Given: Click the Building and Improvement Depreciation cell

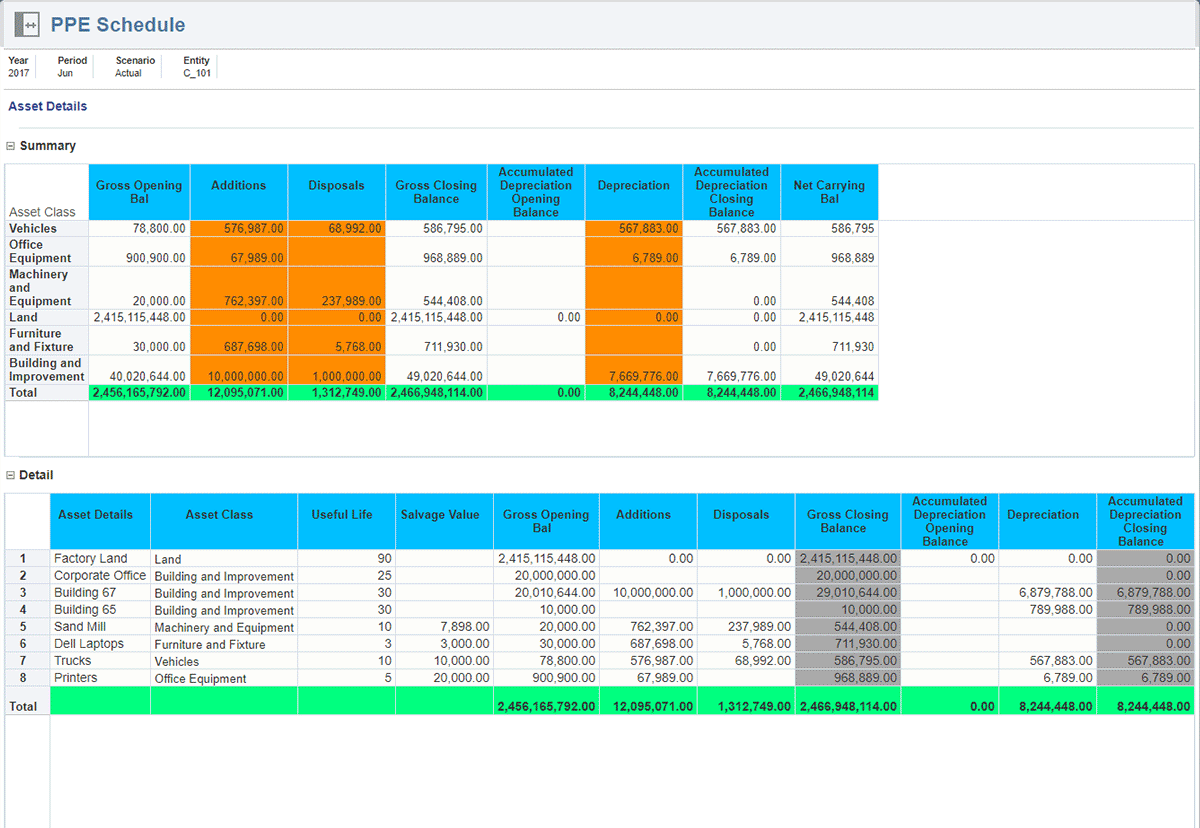Looking at the screenshot, I should click(634, 370).
